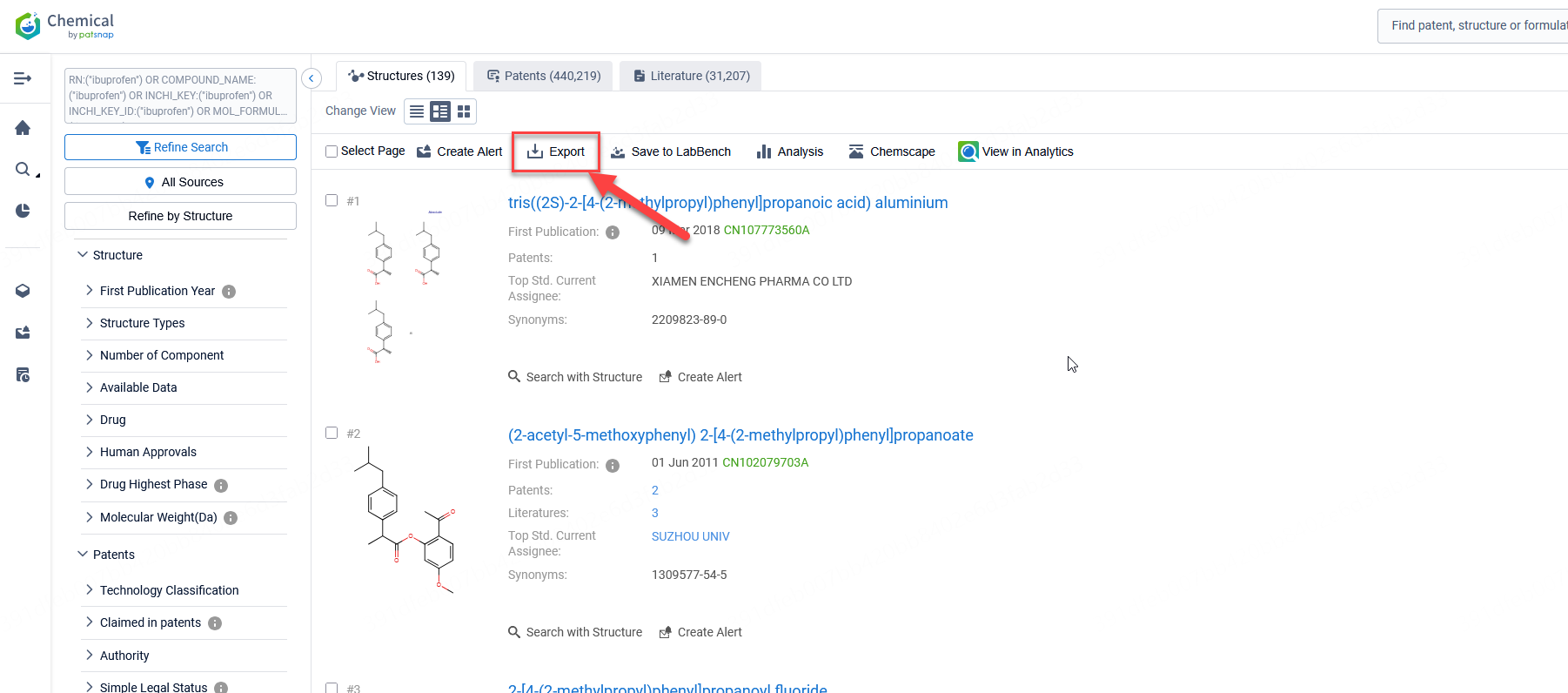Expand the Structure Types filter
The image size is (1568, 693).
(x=142, y=323)
